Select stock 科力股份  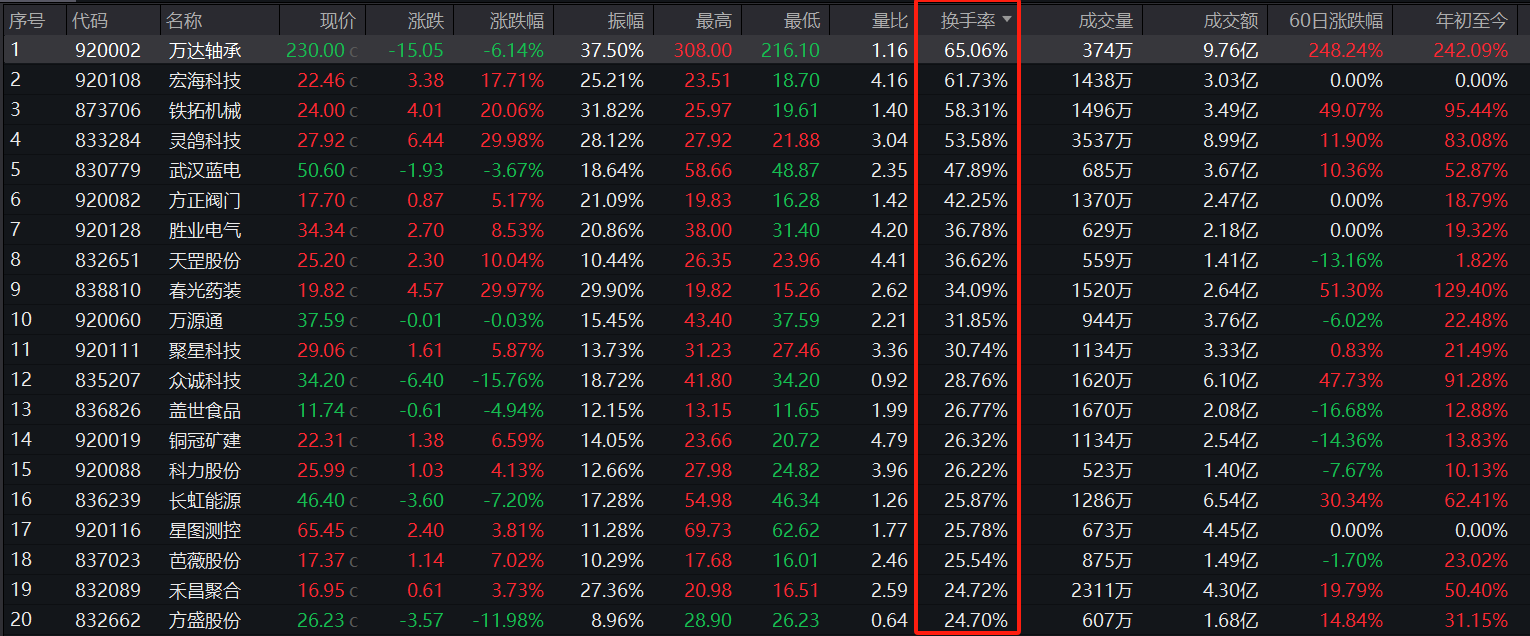click(205, 470)
